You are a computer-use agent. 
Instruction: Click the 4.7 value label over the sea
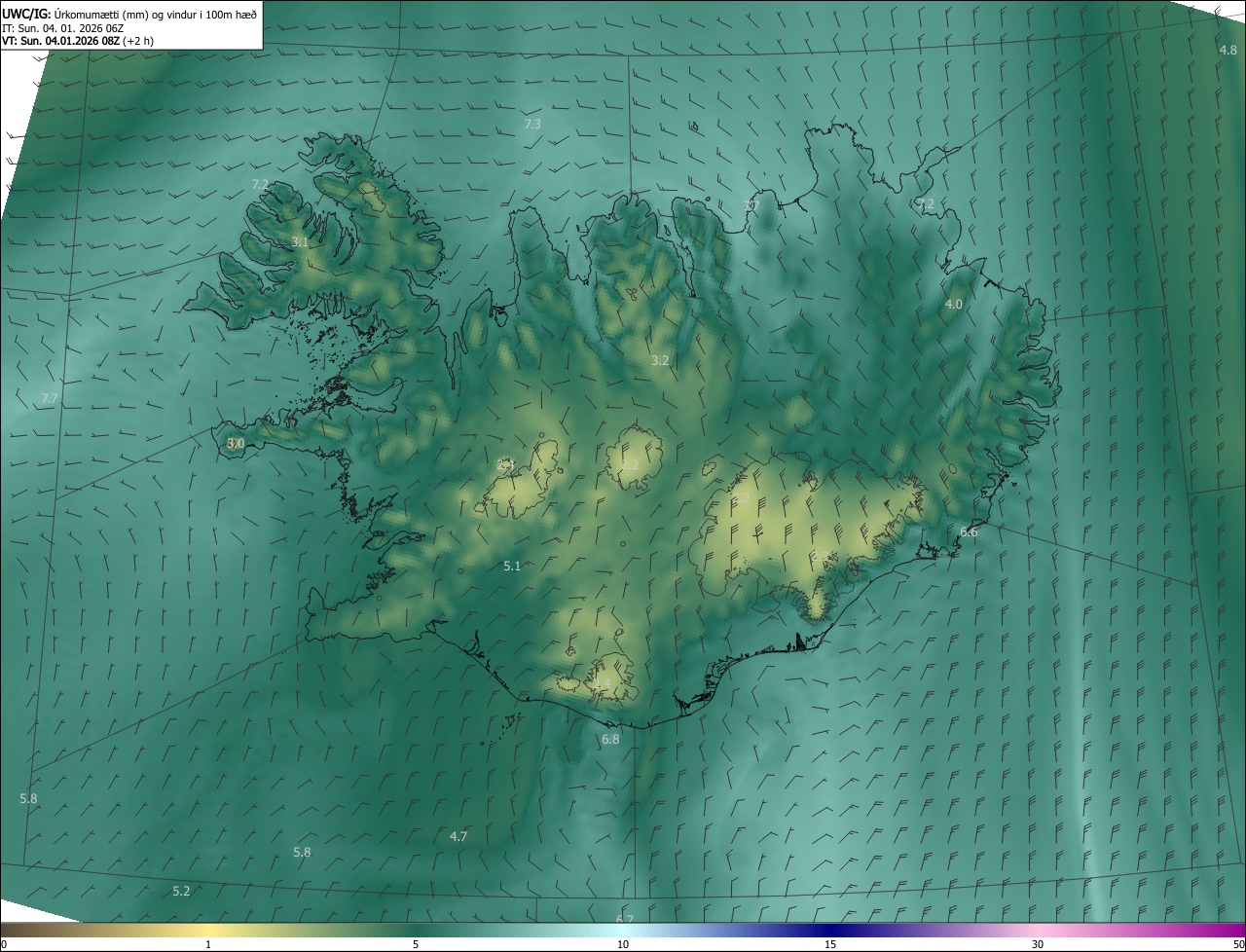pos(458,837)
